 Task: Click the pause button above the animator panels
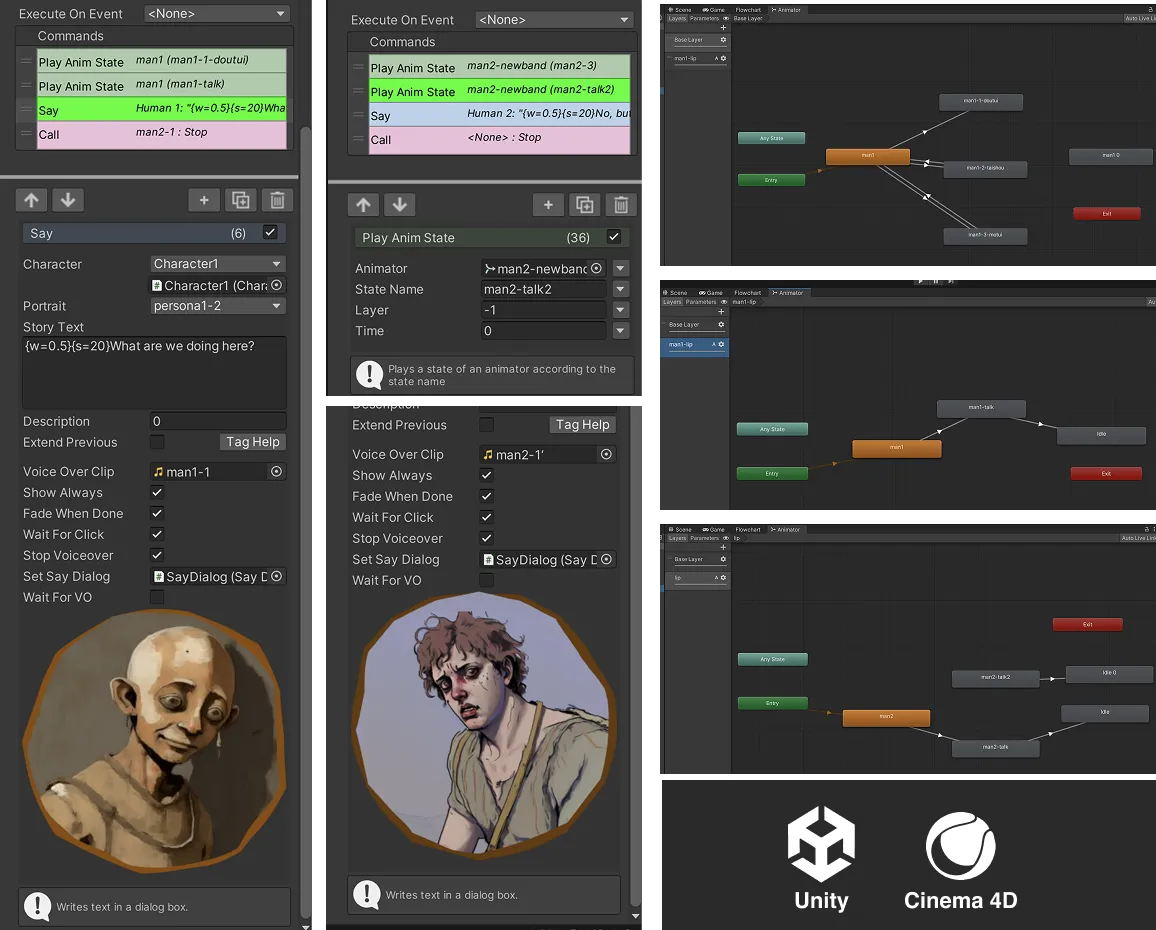(x=936, y=282)
